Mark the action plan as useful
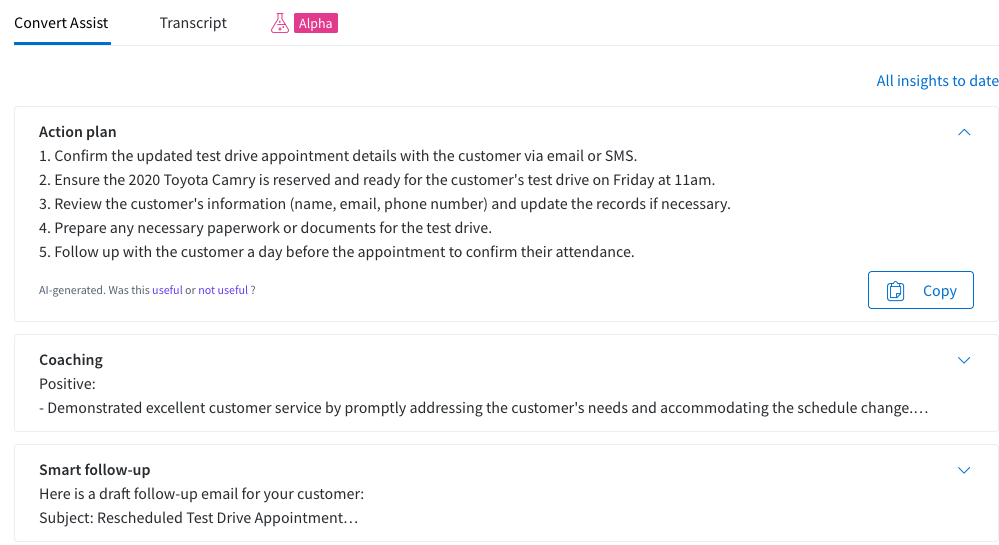Image resolution: width=999 pixels, height=545 pixels. coord(167,290)
